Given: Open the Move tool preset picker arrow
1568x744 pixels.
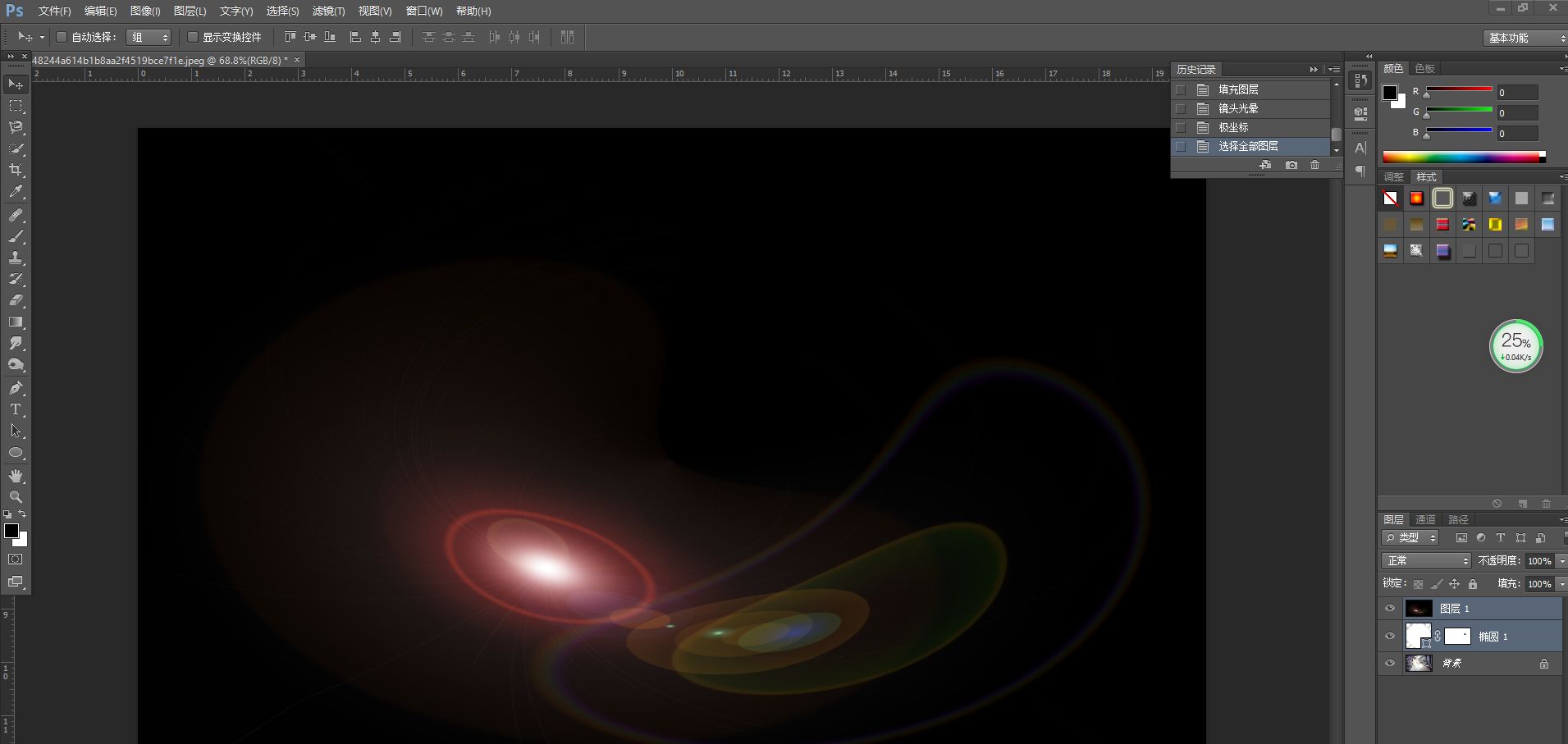Looking at the screenshot, I should [x=42, y=37].
